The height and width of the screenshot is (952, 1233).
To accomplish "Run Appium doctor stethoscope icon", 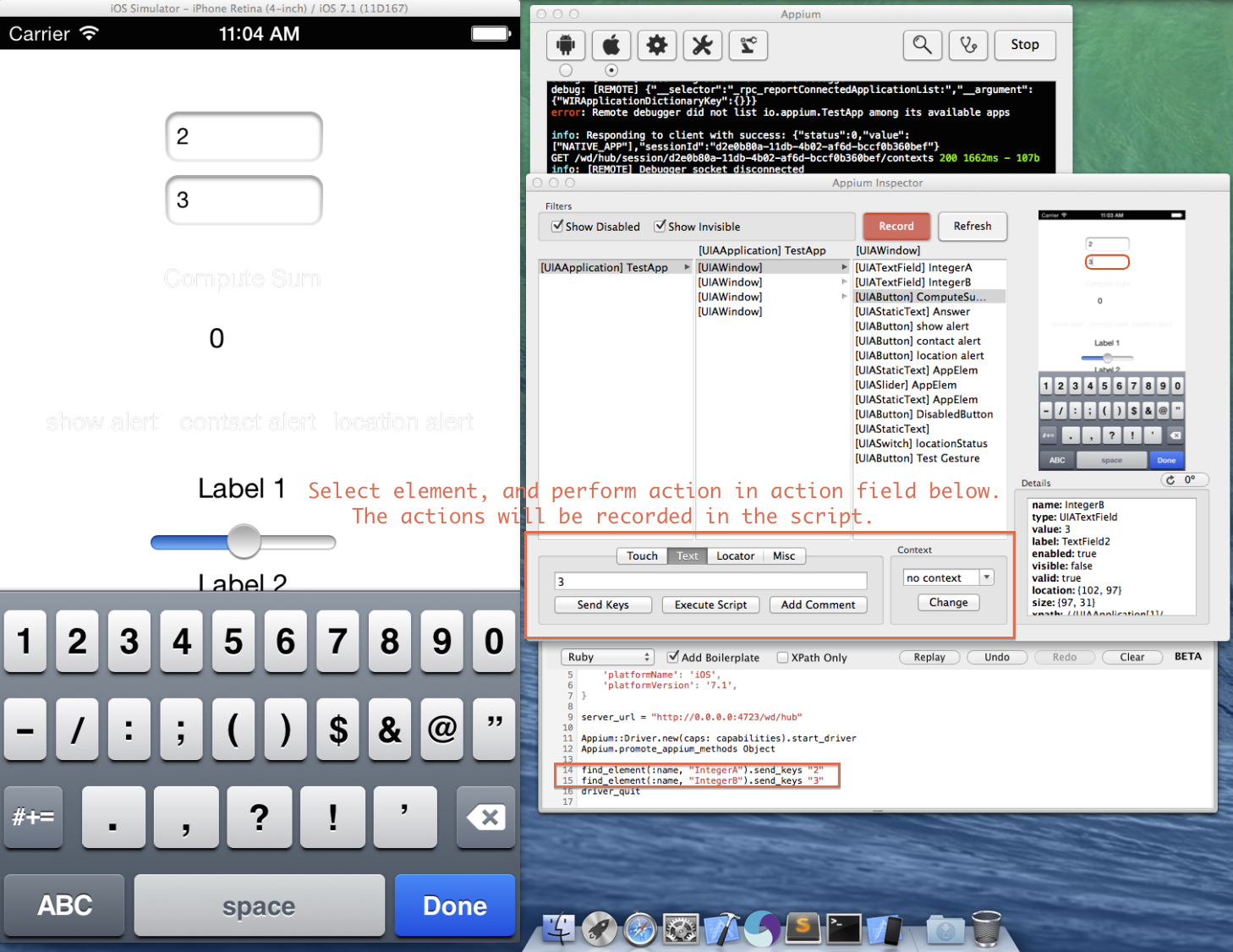I will tap(968, 45).
